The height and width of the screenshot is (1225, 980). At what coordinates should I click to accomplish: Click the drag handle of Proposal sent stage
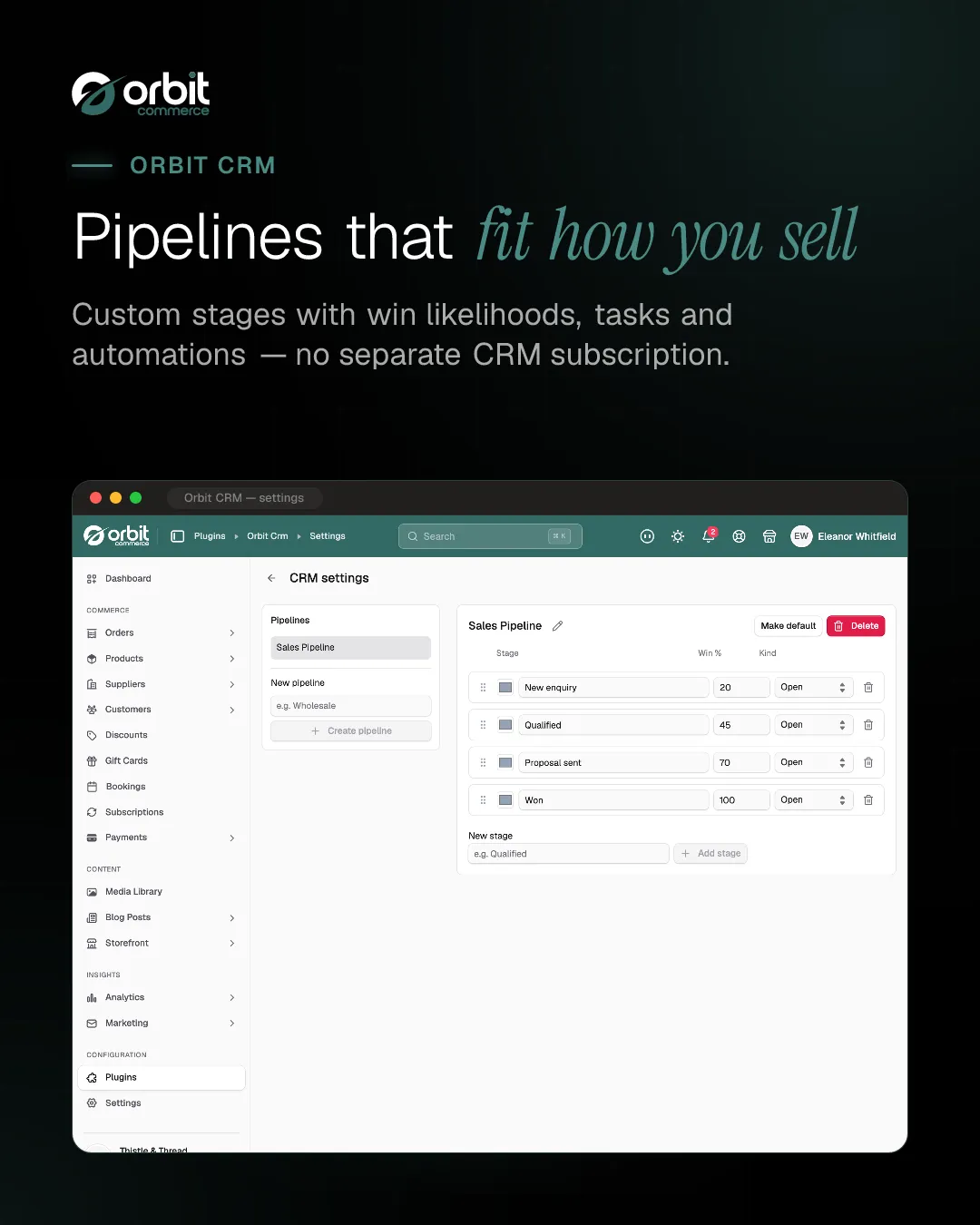(x=483, y=763)
